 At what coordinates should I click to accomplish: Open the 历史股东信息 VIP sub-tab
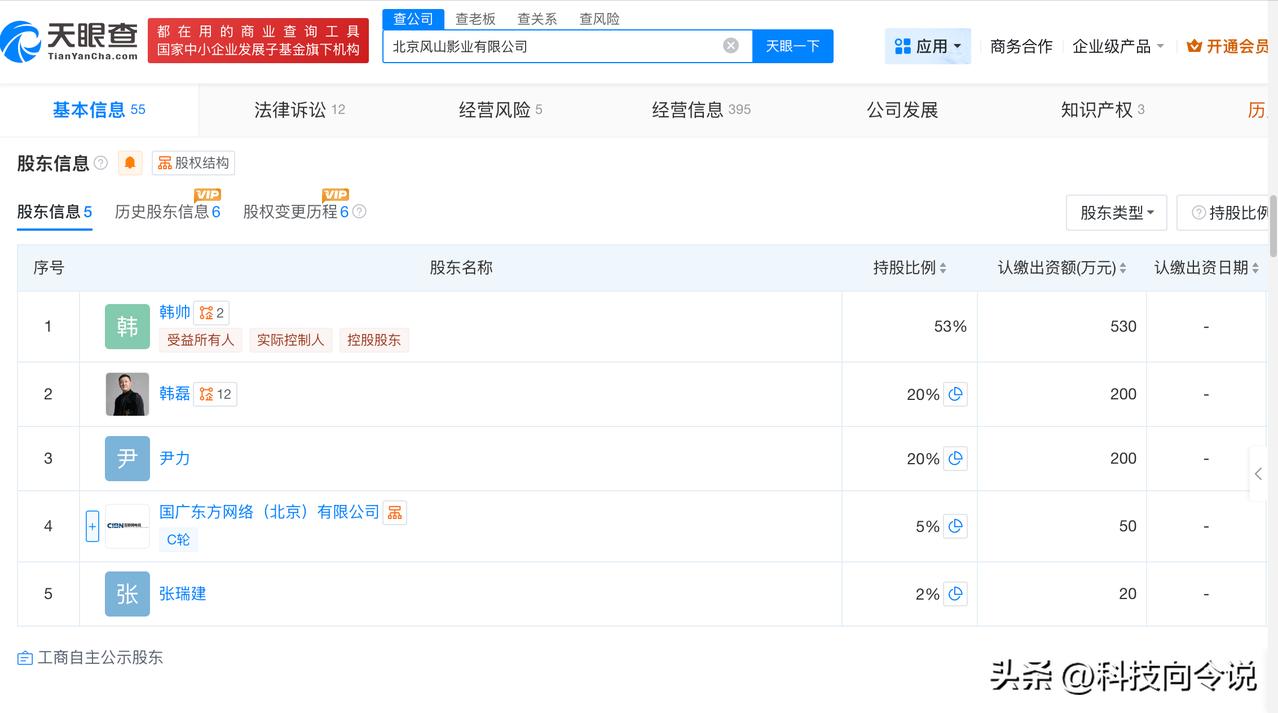tap(167, 212)
